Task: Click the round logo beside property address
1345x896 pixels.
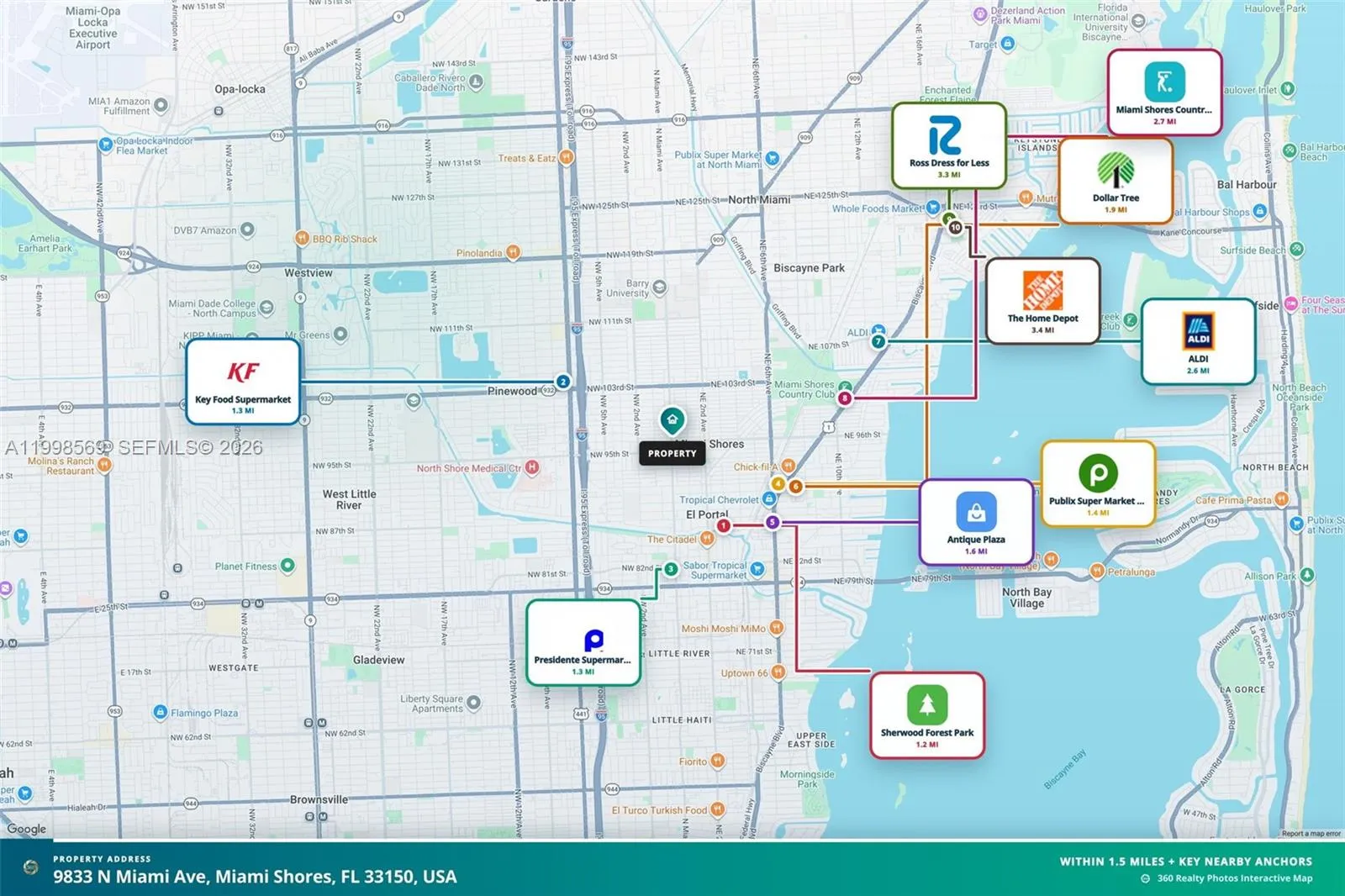Action: pos(31,867)
